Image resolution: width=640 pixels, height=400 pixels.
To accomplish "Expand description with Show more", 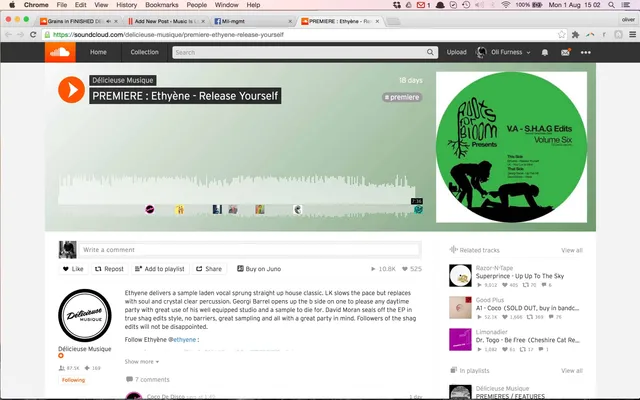I will point(142,362).
